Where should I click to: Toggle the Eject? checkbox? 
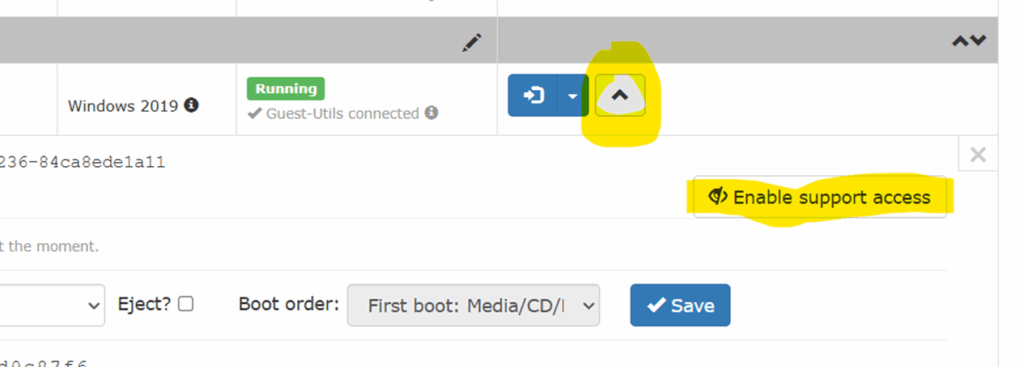click(x=186, y=304)
